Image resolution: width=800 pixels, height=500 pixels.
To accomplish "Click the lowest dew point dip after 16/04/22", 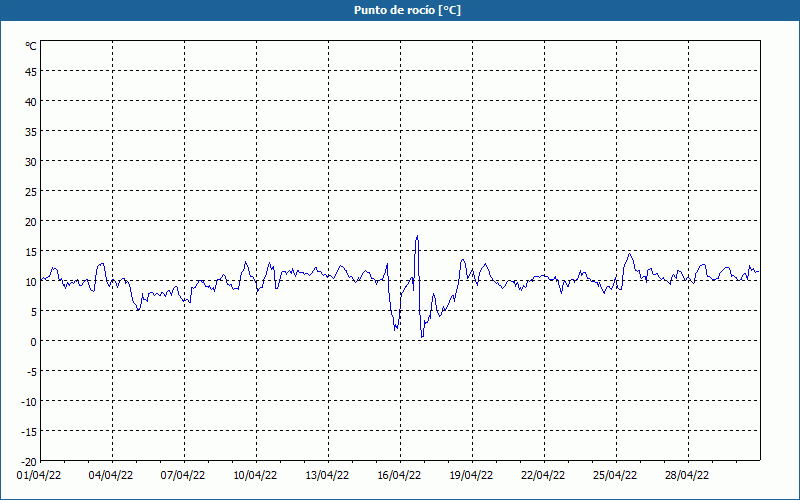I will (422, 336).
